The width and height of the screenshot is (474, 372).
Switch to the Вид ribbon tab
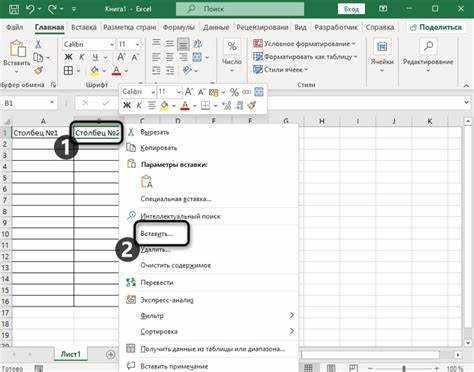tap(300, 27)
